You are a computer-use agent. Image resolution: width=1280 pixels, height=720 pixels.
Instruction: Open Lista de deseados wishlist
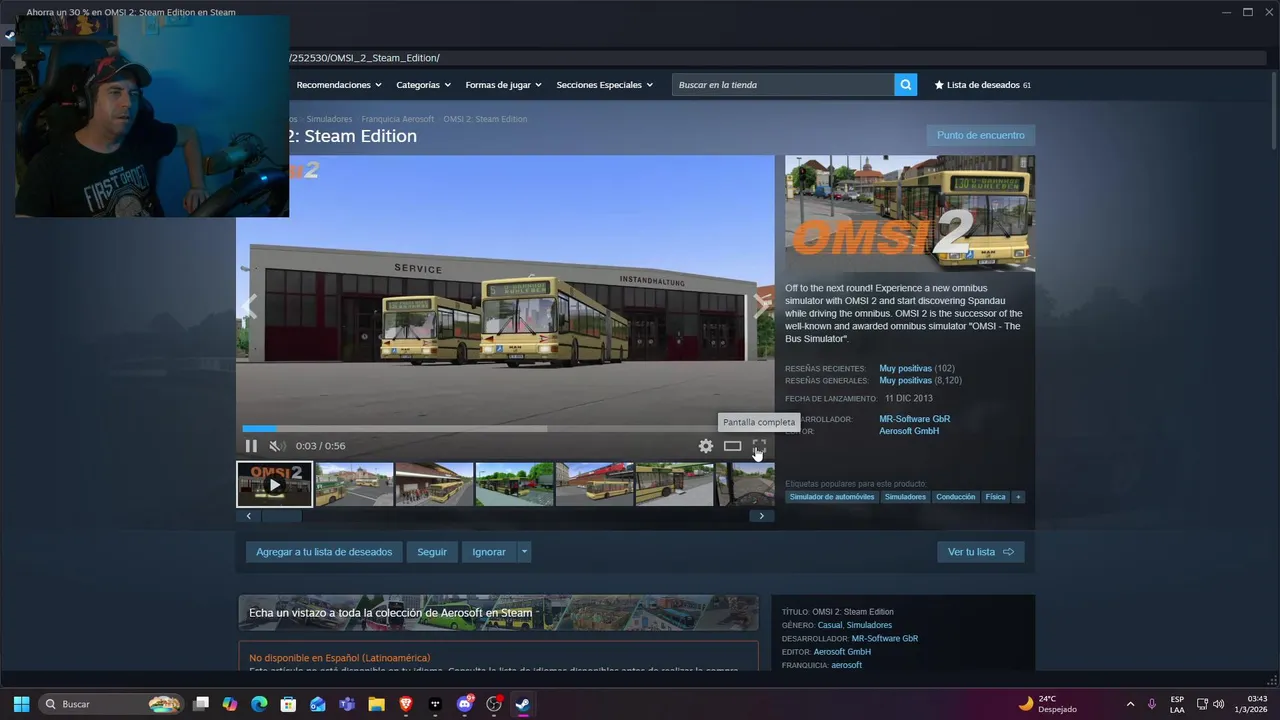click(982, 85)
